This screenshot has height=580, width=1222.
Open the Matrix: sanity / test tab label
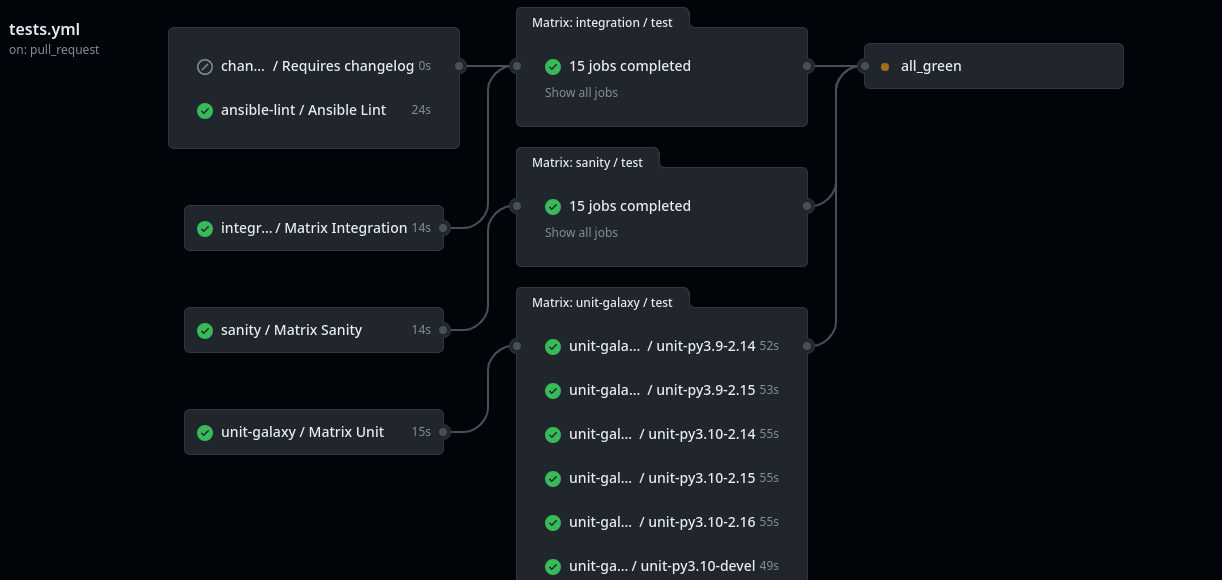pos(587,162)
